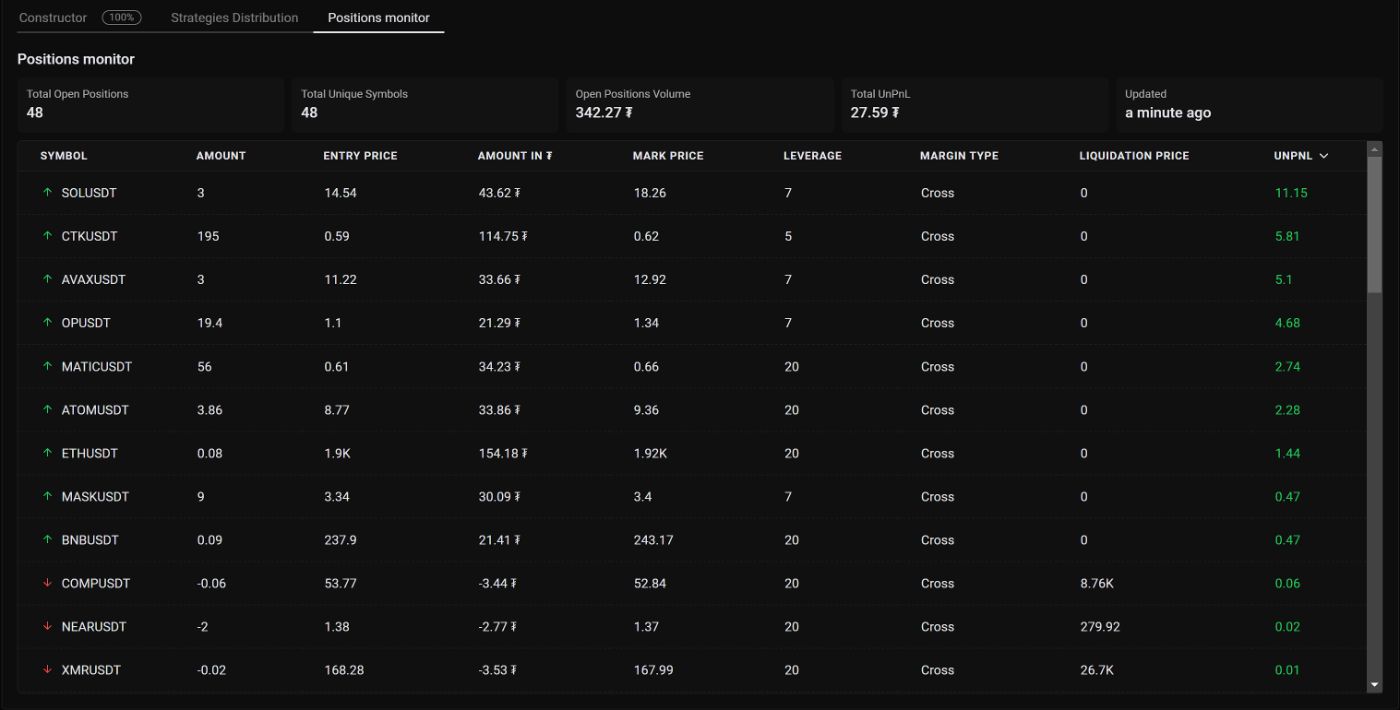1400x710 pixels.
Task: Click the green up arrow beside SOLUSDT
Action: tap(47, 193)
